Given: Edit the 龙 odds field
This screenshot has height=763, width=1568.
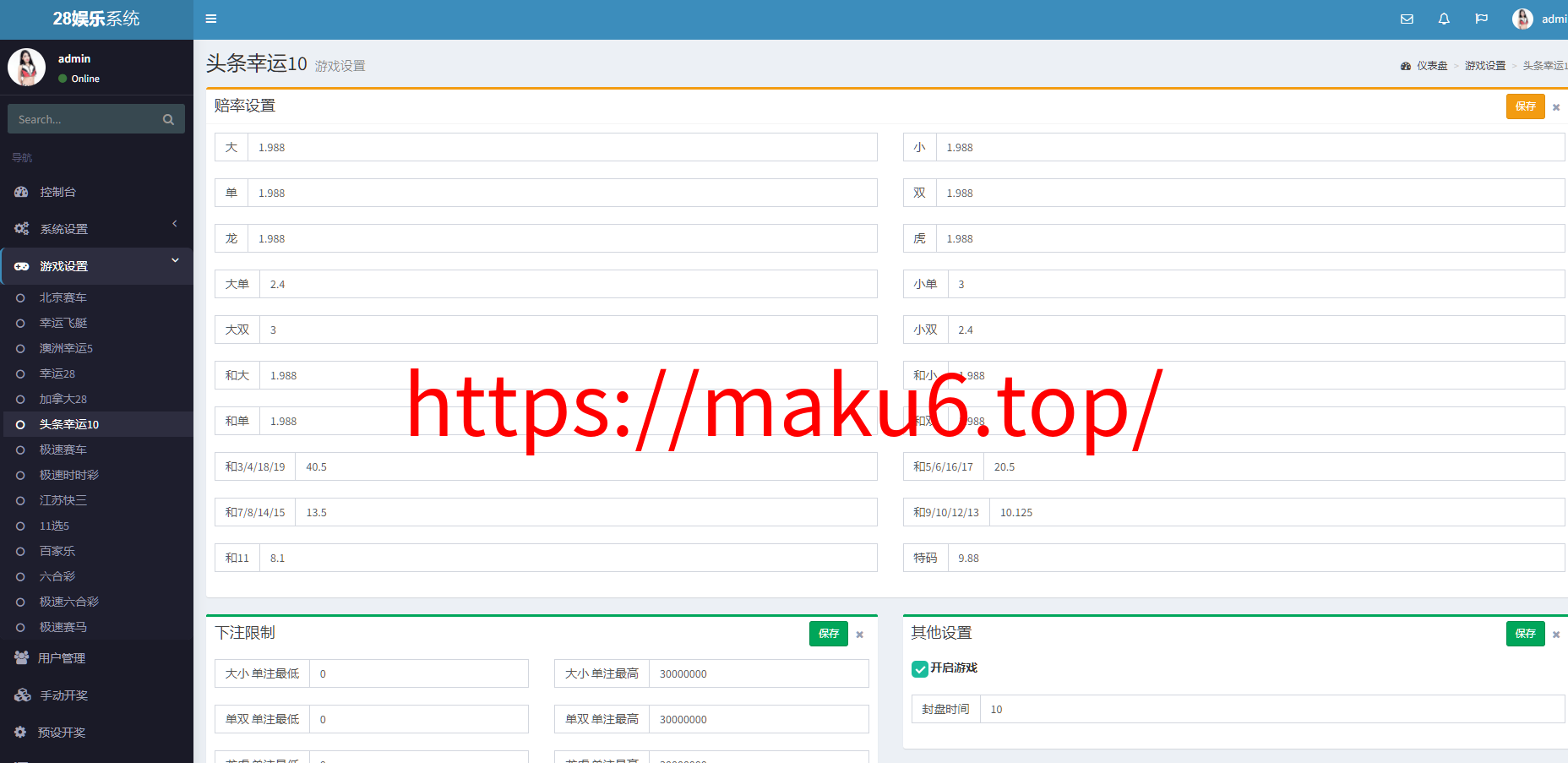Looking at the screenshot, I should [x=563, y=238].
